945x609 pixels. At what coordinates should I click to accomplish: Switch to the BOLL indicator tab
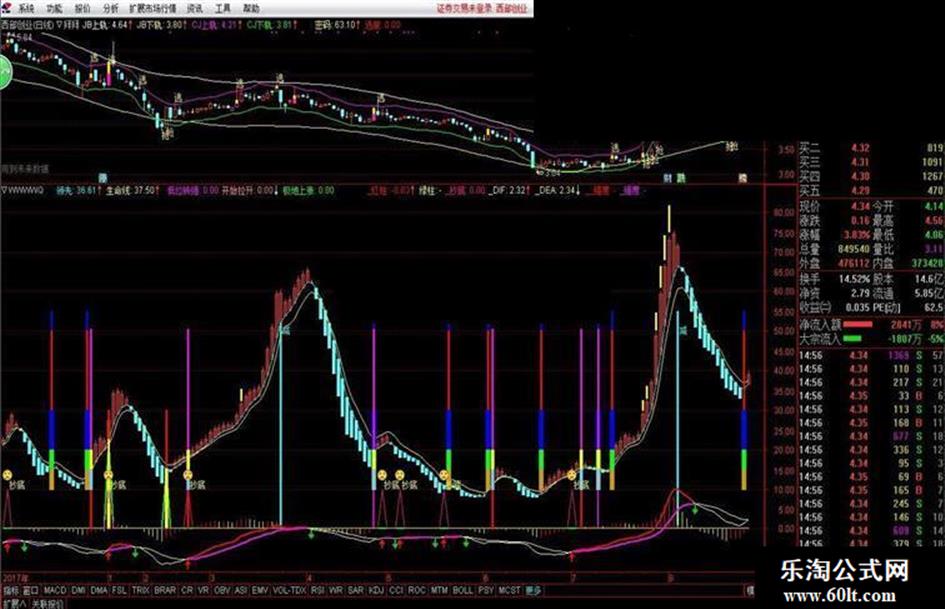(x=463, y=590)
